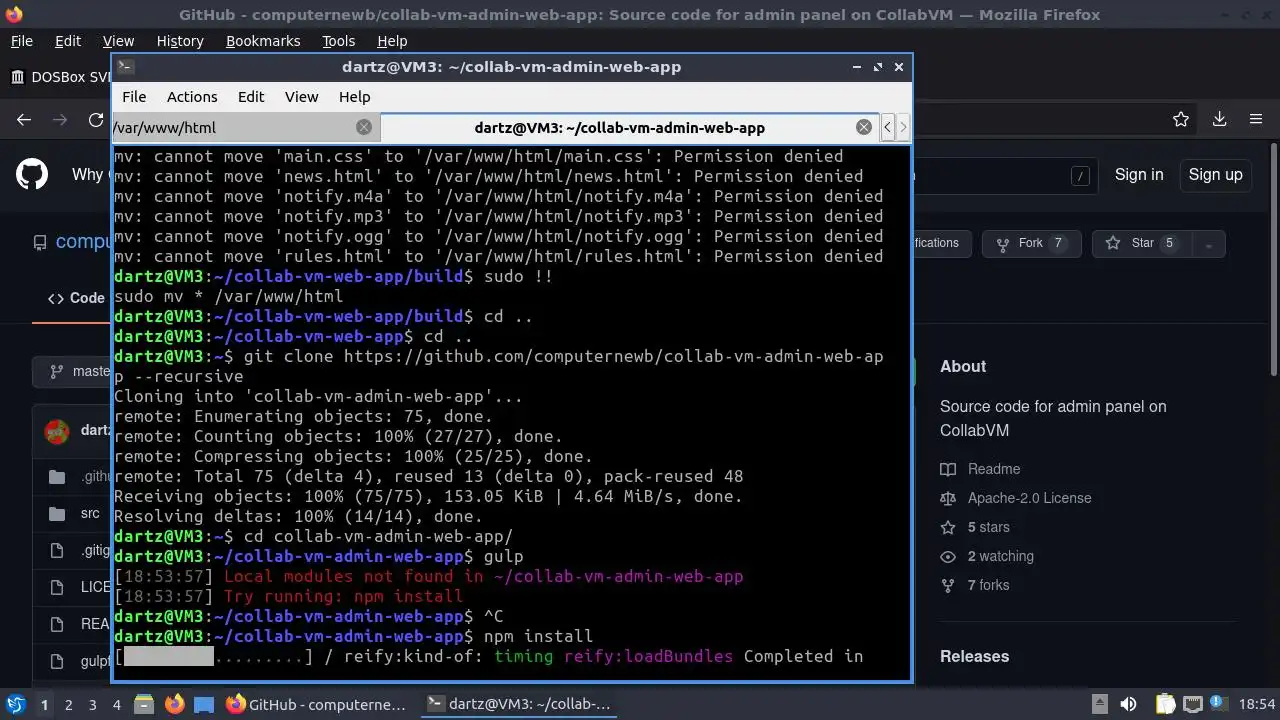Fork the repository with the Fork button
The height and width of the screenshot is (720, 1280).
pos(1031,243)
